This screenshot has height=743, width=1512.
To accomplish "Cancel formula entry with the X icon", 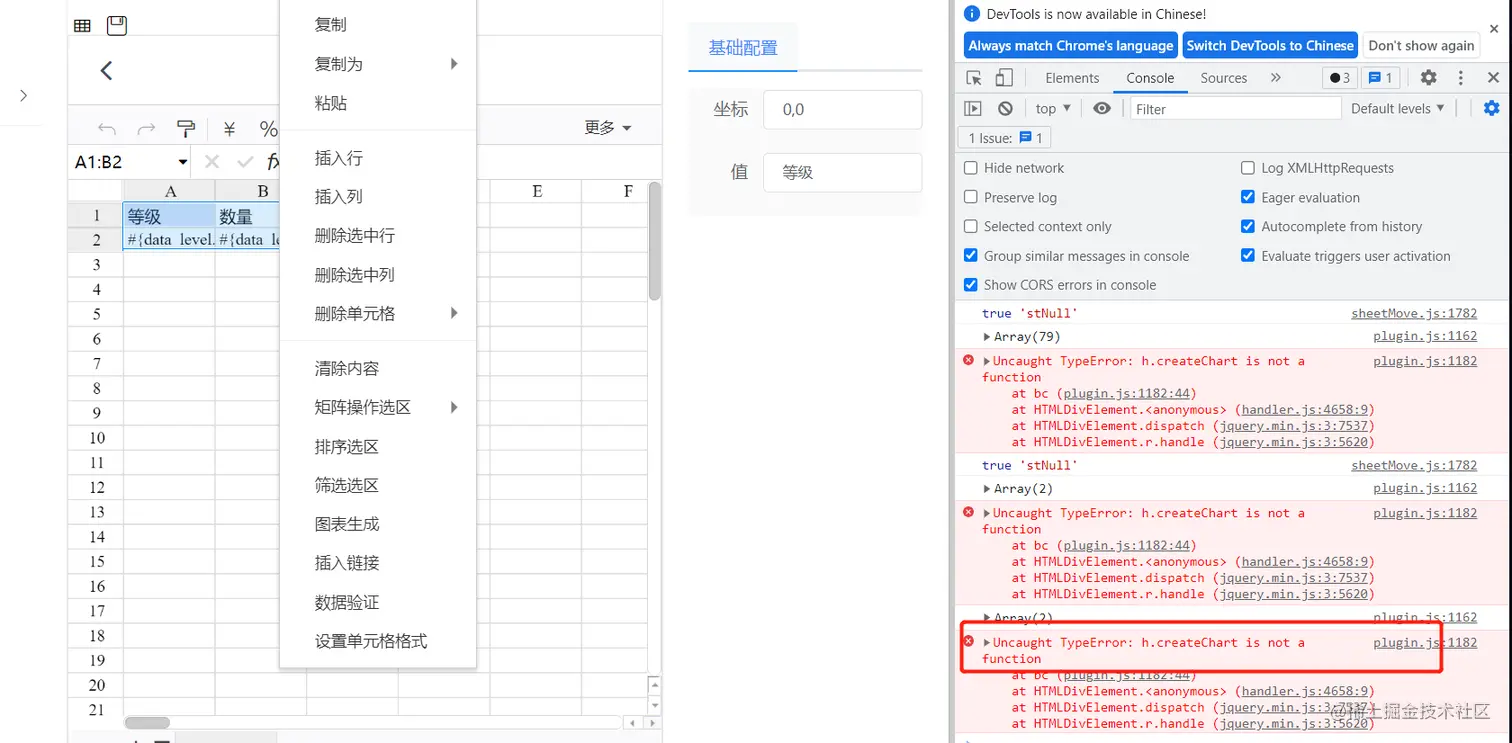I will tap(211, 161).
